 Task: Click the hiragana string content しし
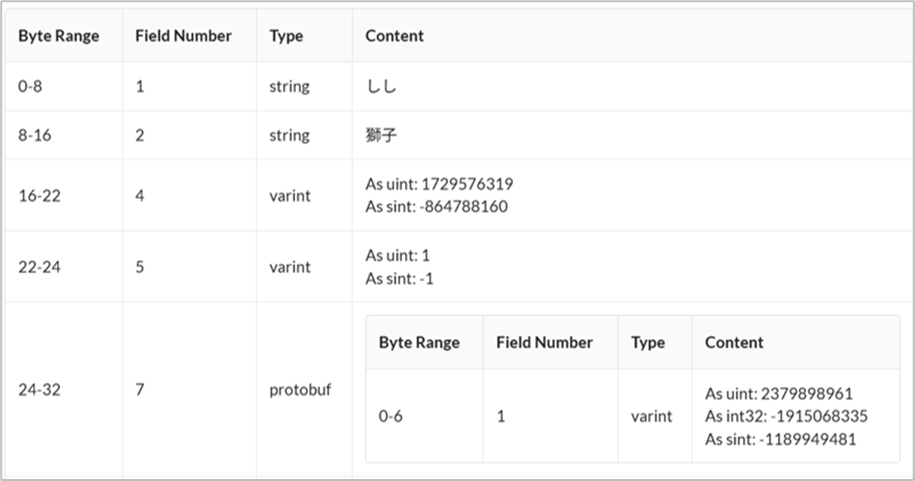tap(381, 87)
